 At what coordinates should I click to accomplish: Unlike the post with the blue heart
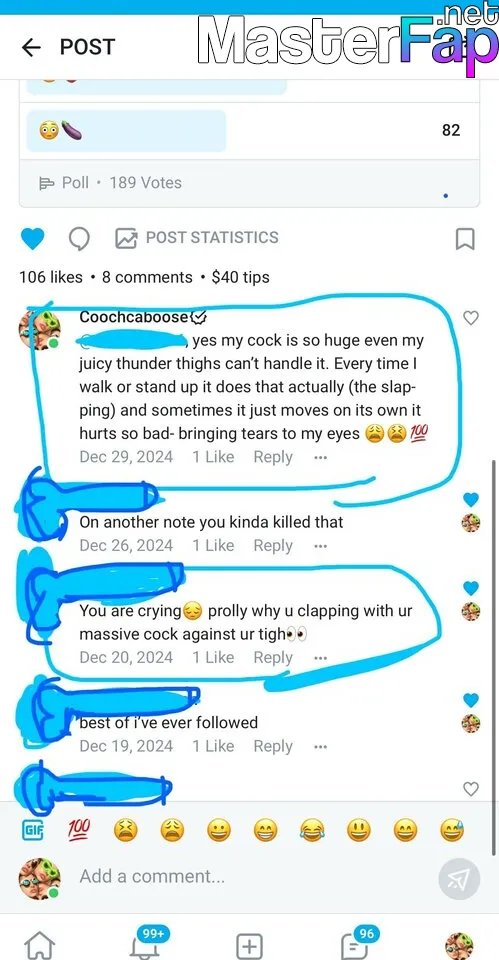pyautogui.click(x=32, y=238)
